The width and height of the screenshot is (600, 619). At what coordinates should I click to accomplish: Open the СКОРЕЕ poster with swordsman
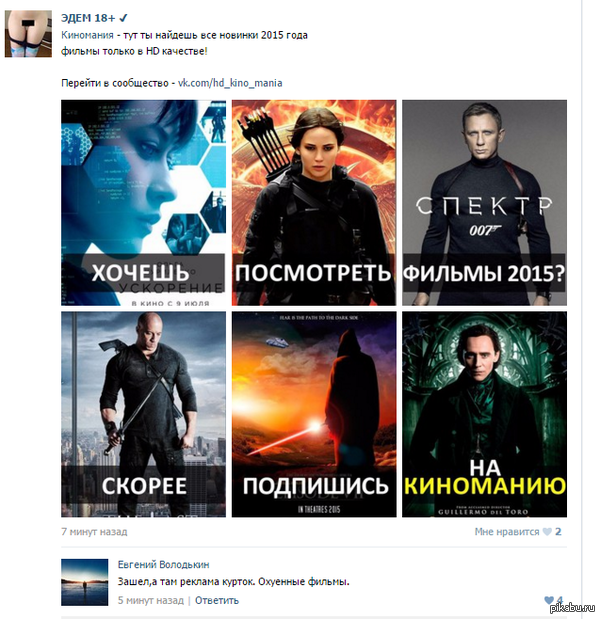click(x=144, y=414)
